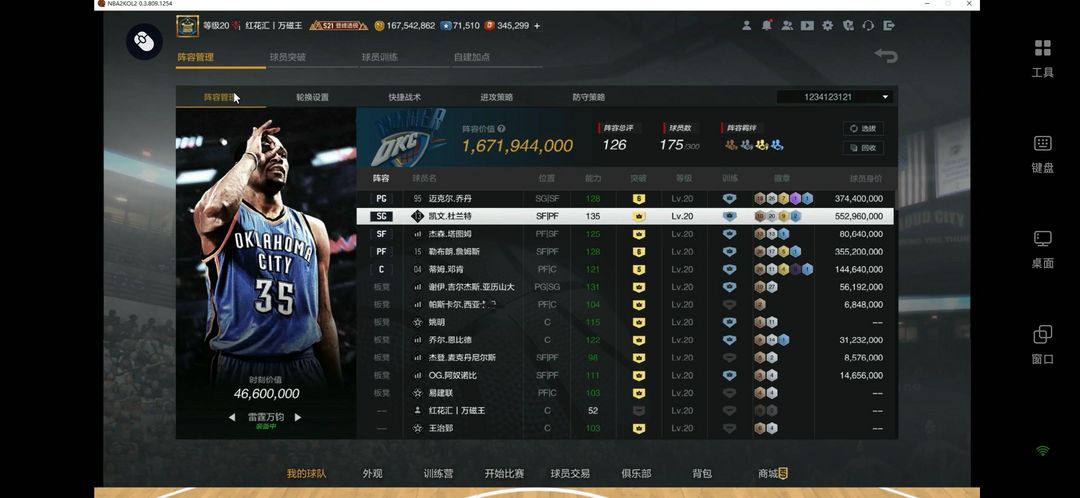The image size is (1080, 498).
Task: Go to 开始比赛 in bottom menu
Action: 504,473
